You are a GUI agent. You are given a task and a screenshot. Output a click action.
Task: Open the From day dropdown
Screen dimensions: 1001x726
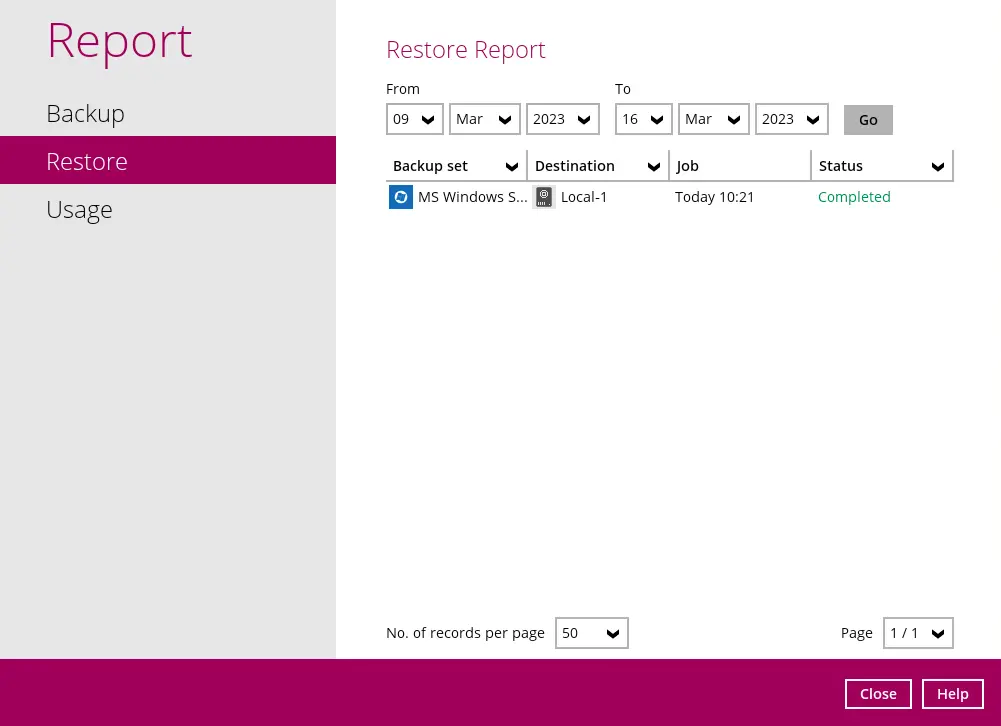[415, 119]
